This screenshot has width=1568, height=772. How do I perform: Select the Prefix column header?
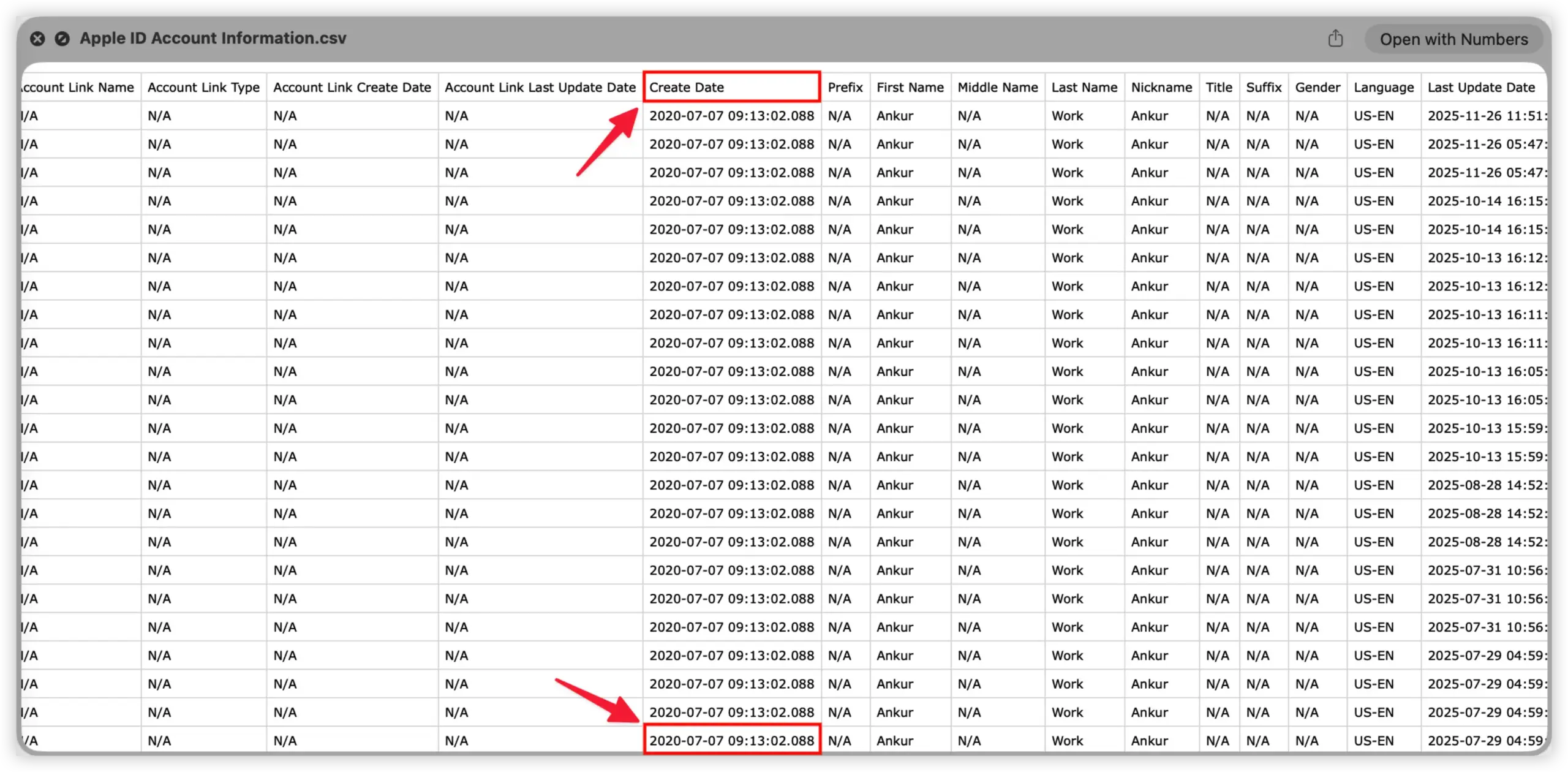click(x=845, y=87)
